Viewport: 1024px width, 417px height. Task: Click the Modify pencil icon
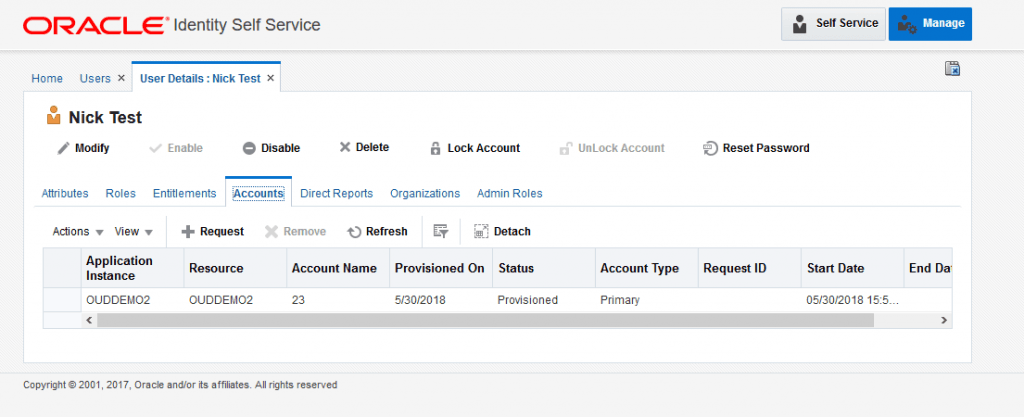point(62,148)
